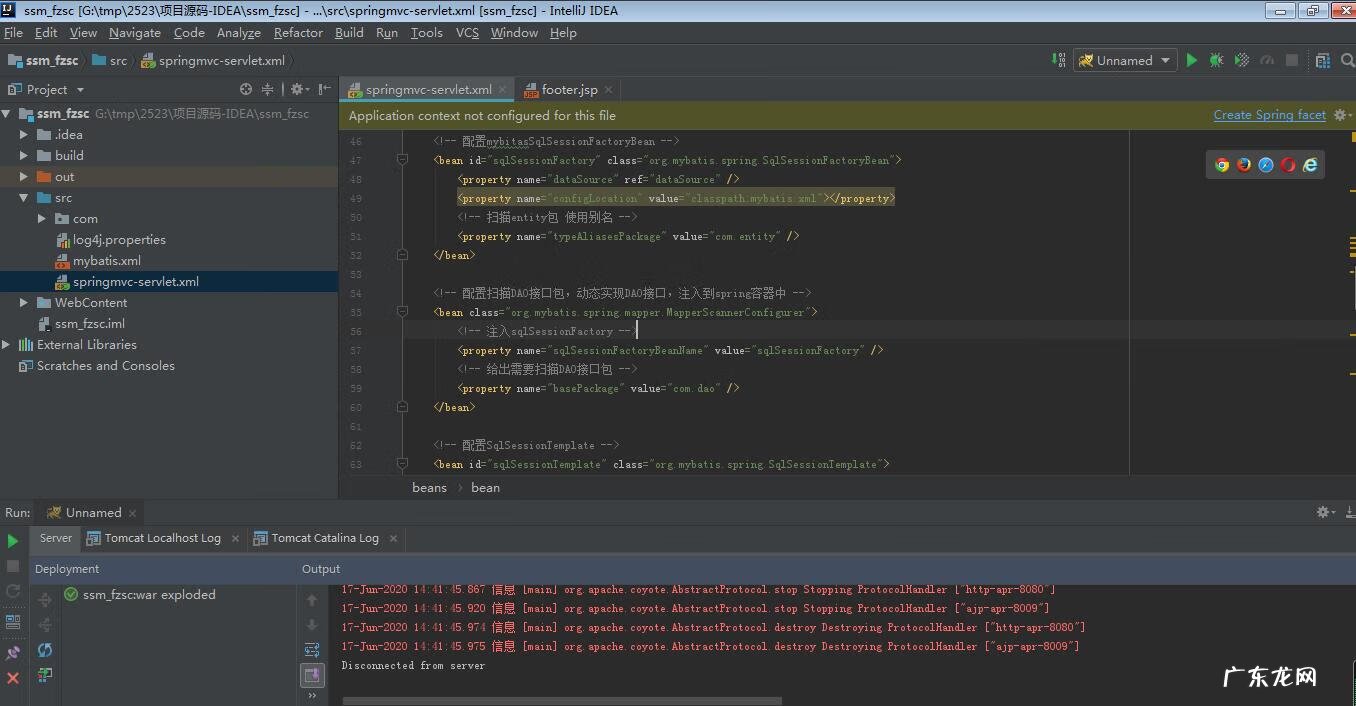Screen dimensions: 1356x706
Task: Toggle scroll-to-end button in Output panel
Action: [312, 675]
